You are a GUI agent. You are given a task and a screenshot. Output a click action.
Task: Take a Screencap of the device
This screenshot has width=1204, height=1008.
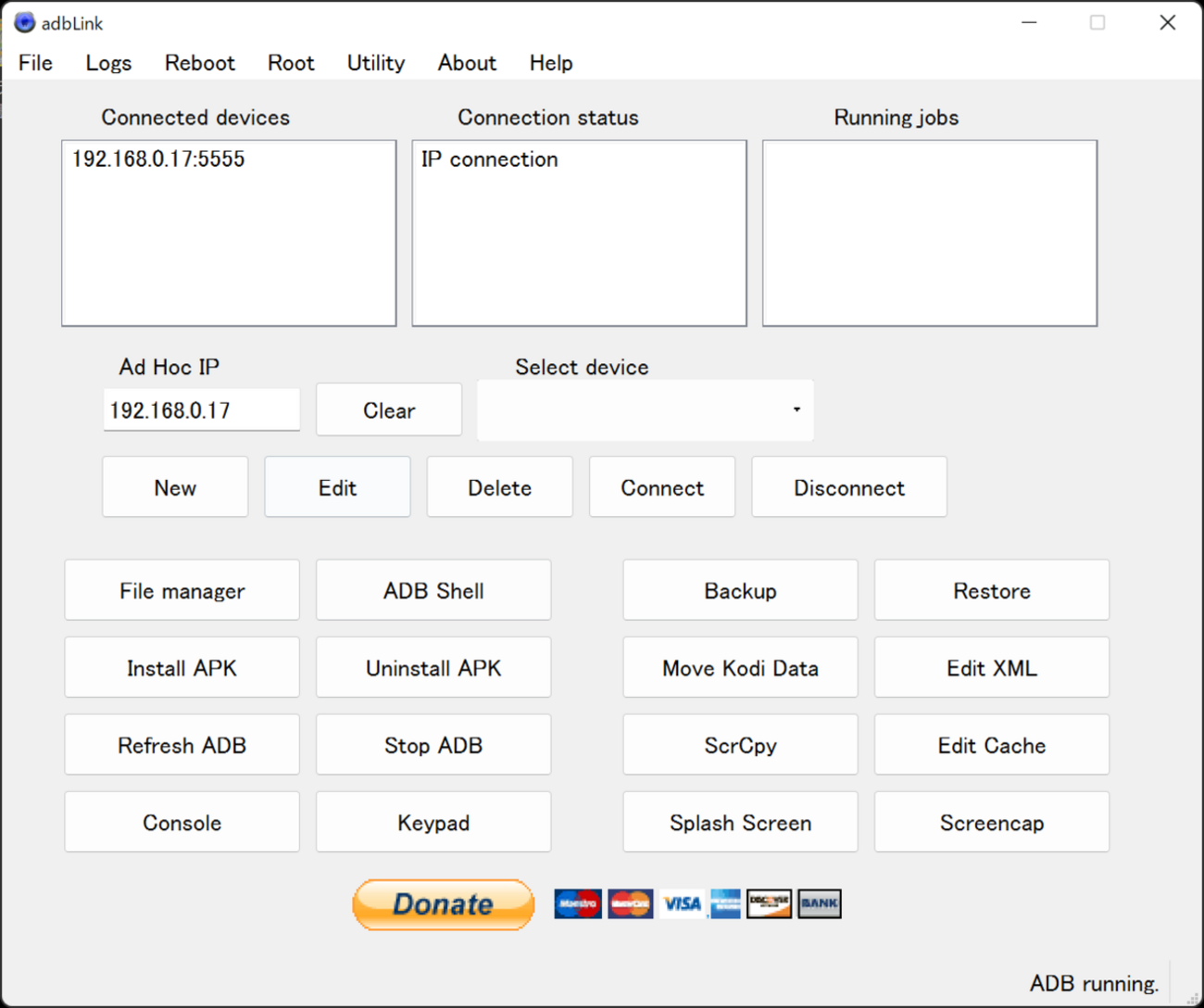991,823
